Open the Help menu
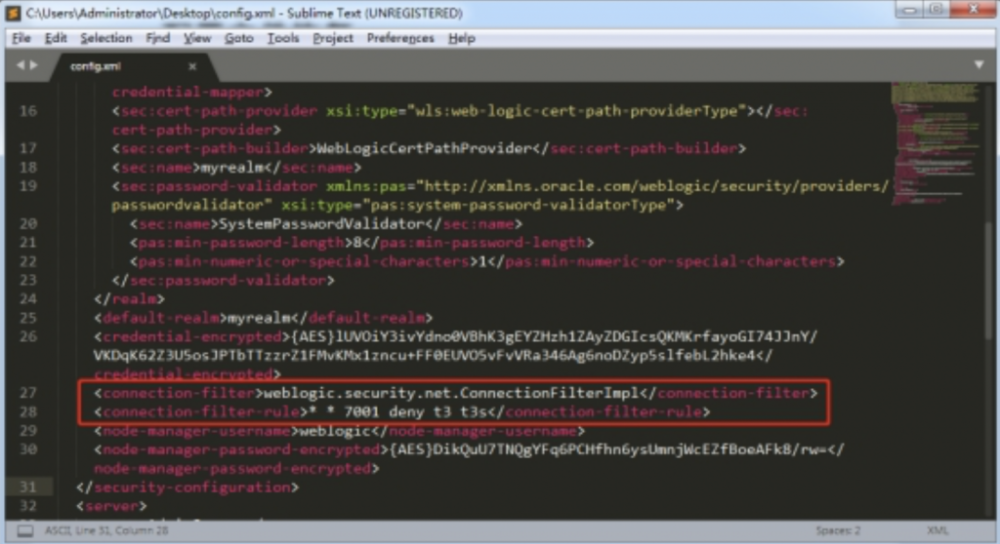The image size is (1000, 544). pyautogui.click(x=461, y=38)
